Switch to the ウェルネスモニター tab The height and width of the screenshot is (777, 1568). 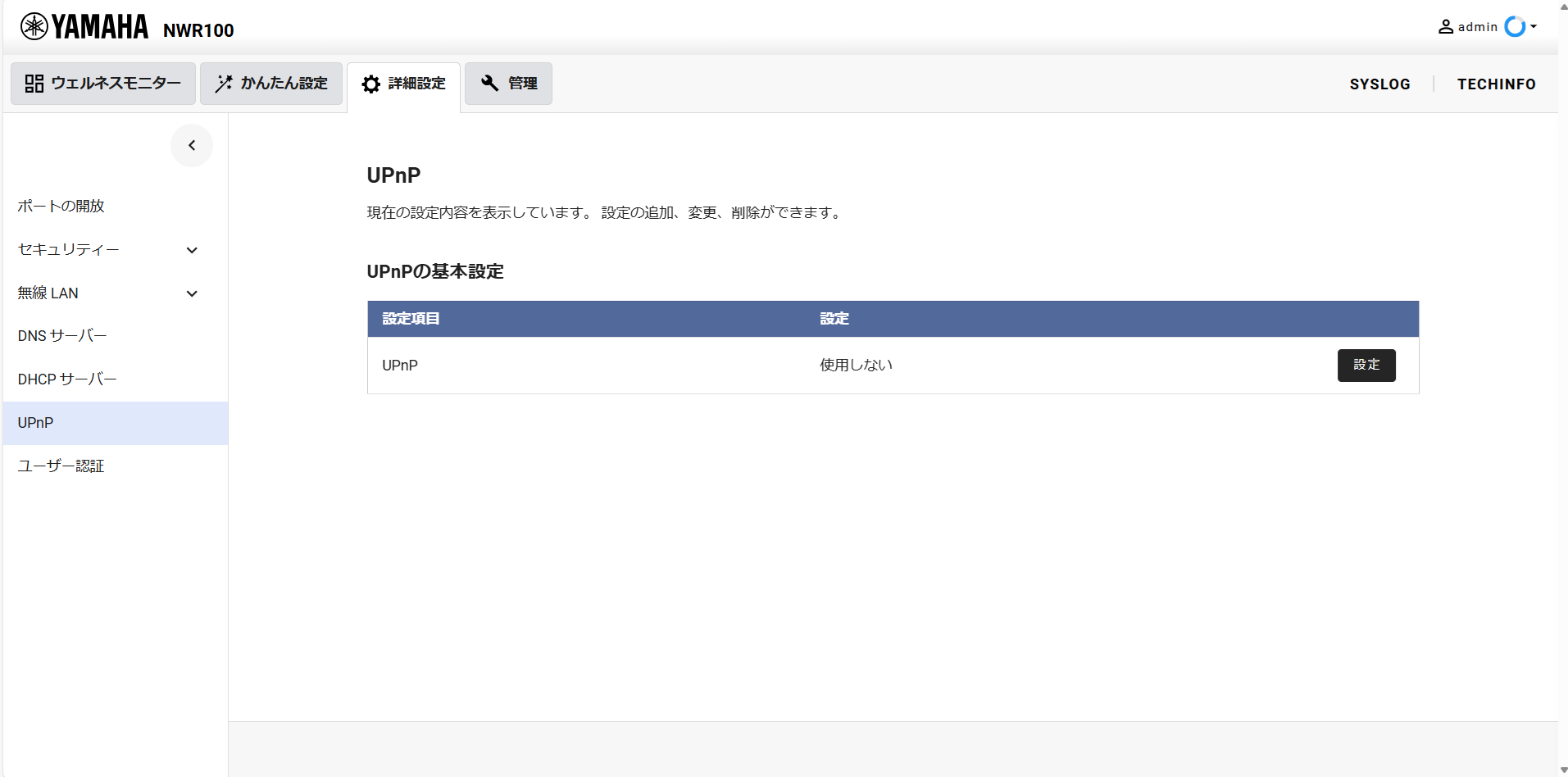pos(102,83)
